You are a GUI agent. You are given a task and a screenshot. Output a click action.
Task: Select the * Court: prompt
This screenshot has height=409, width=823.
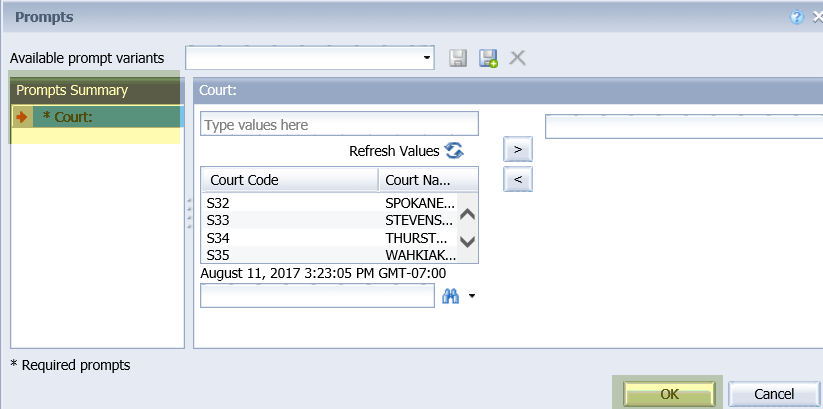(97, 117)
